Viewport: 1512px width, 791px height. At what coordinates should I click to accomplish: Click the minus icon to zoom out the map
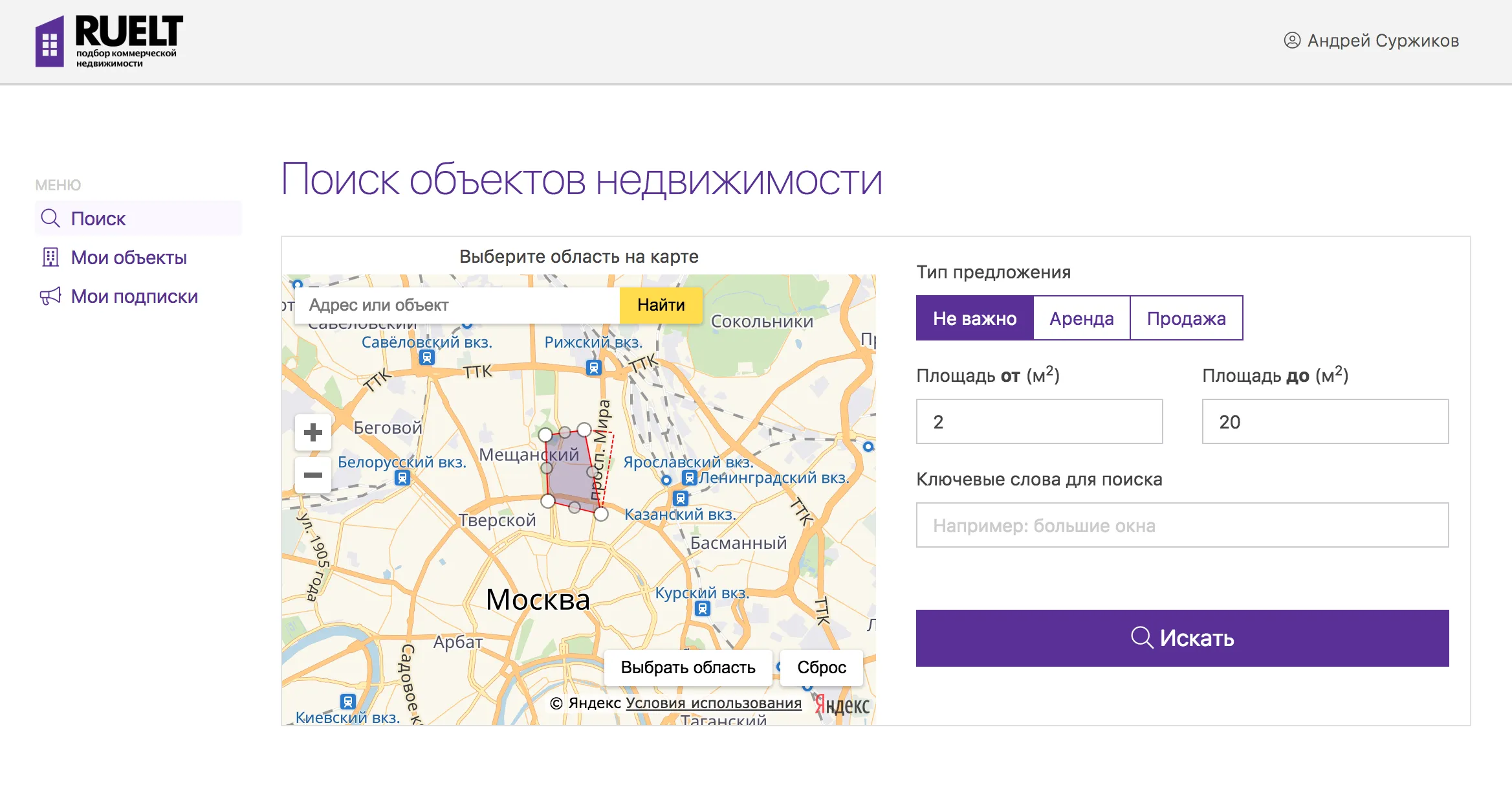click(x=312, y=476)
